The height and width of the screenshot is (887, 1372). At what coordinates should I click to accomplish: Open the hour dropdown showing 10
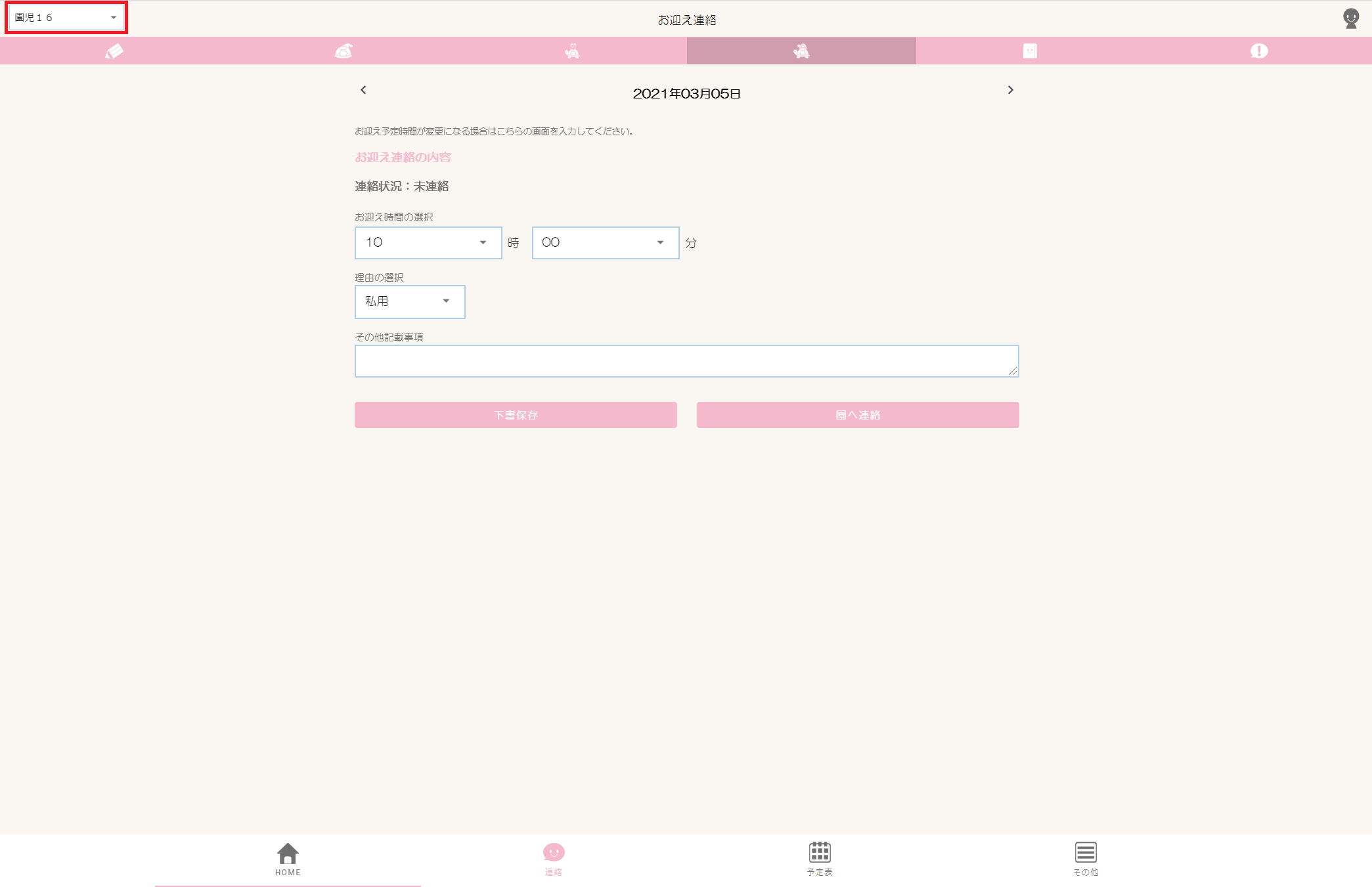click(428, 243)
